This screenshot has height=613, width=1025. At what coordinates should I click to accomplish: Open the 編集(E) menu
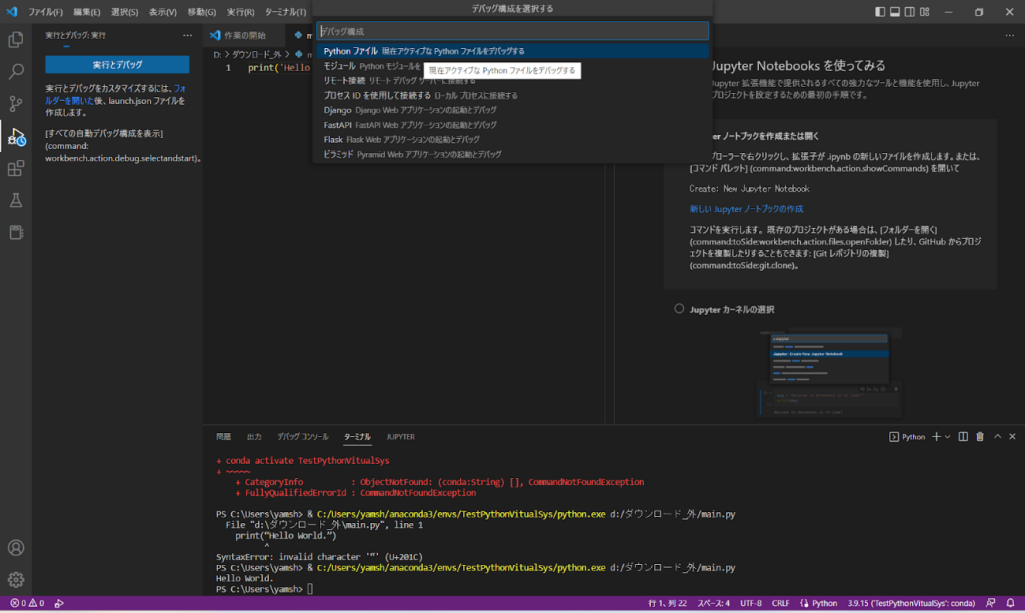pyautogui.click(x=86, y=12)
